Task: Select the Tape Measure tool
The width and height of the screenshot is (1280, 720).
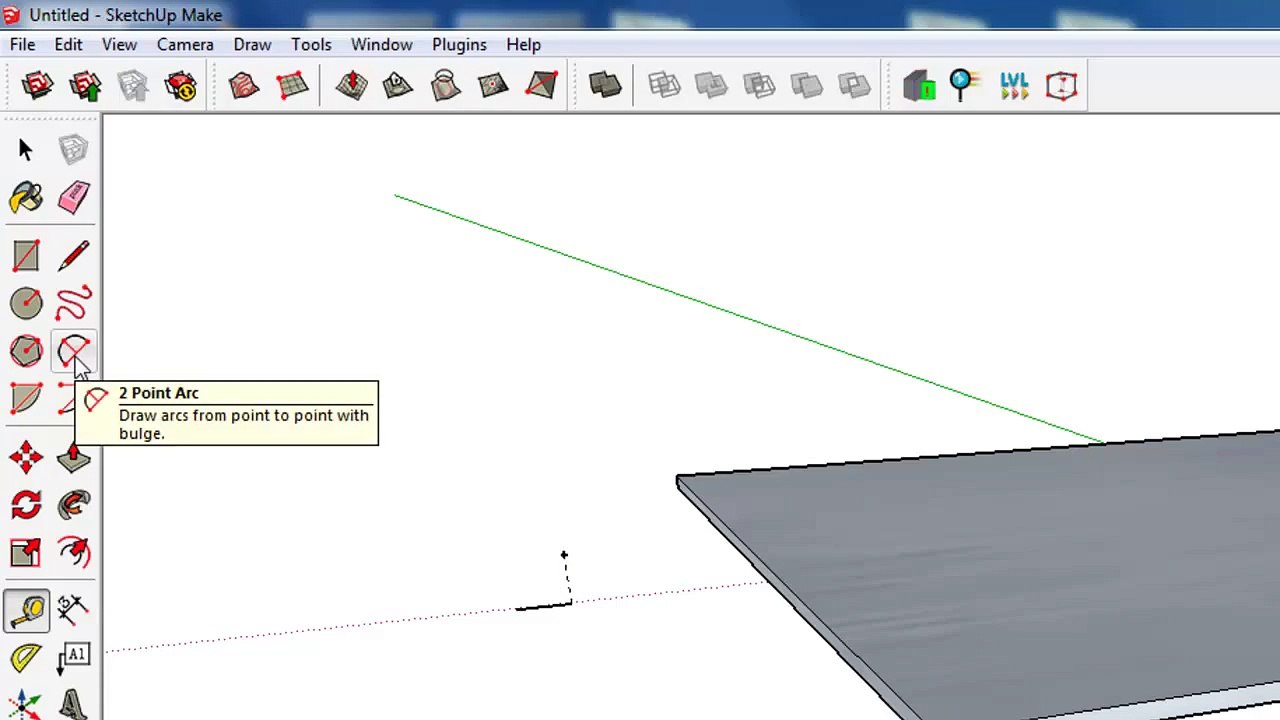Action: tap(26, 611)
